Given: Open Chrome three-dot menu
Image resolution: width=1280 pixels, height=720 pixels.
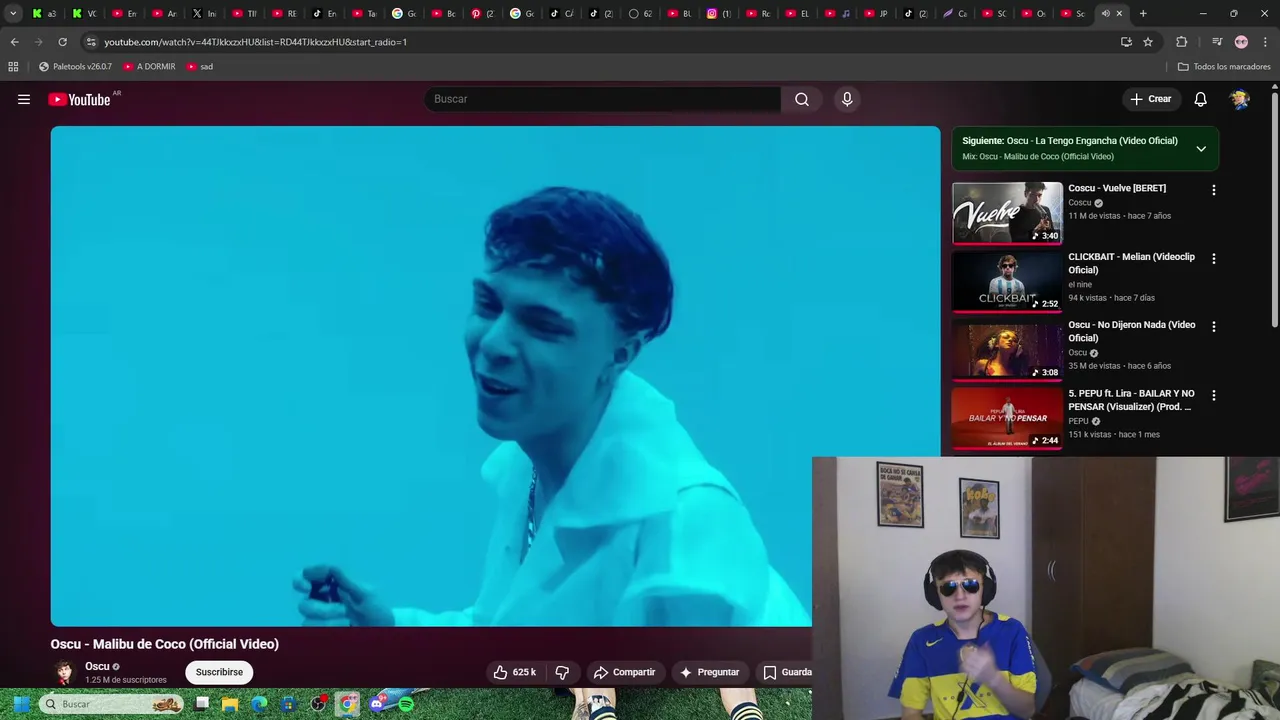Looking at the screenshot, I should (x=1265, y=42).
